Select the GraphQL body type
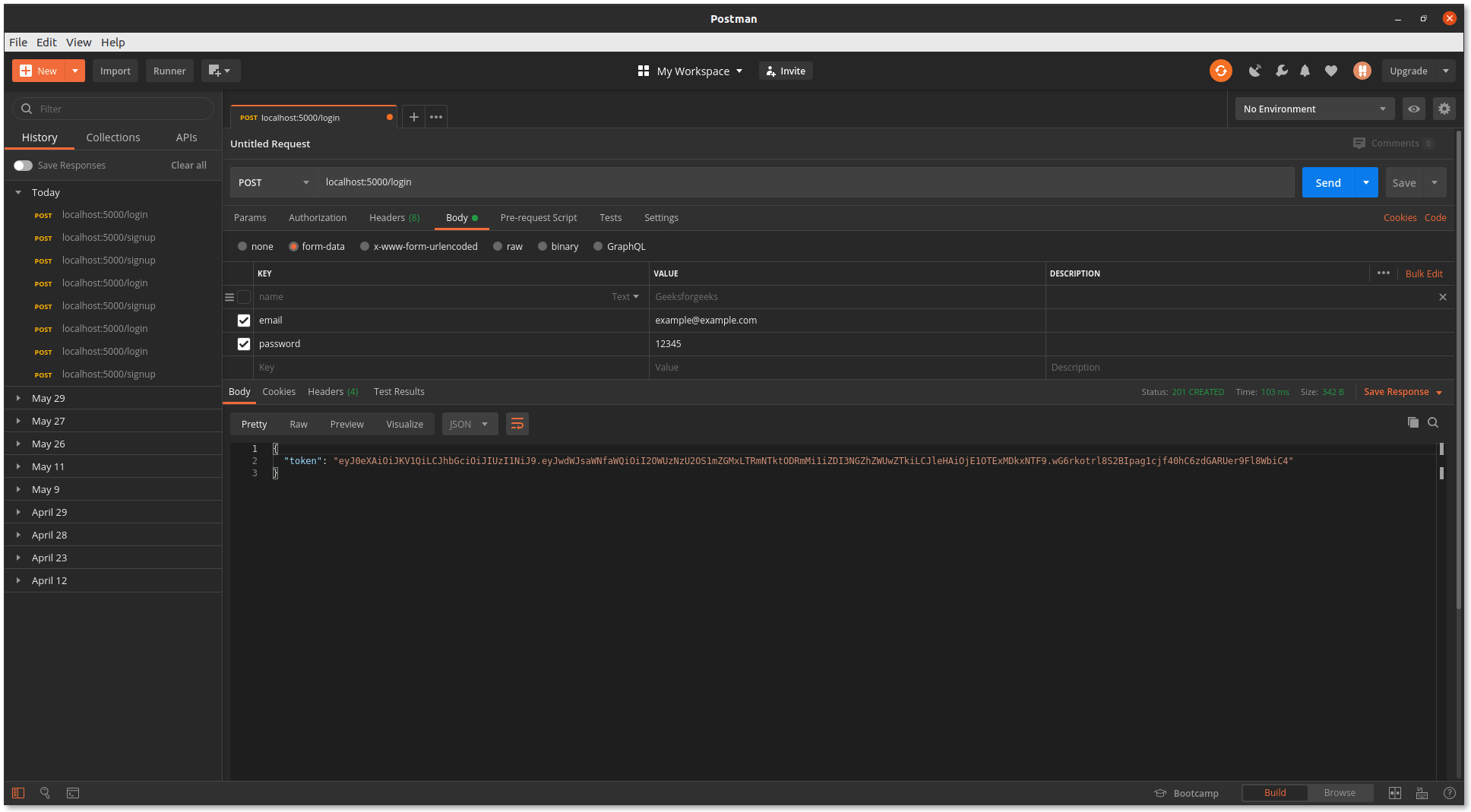Screen dimensions: 1471x812 tap(598, 246)
